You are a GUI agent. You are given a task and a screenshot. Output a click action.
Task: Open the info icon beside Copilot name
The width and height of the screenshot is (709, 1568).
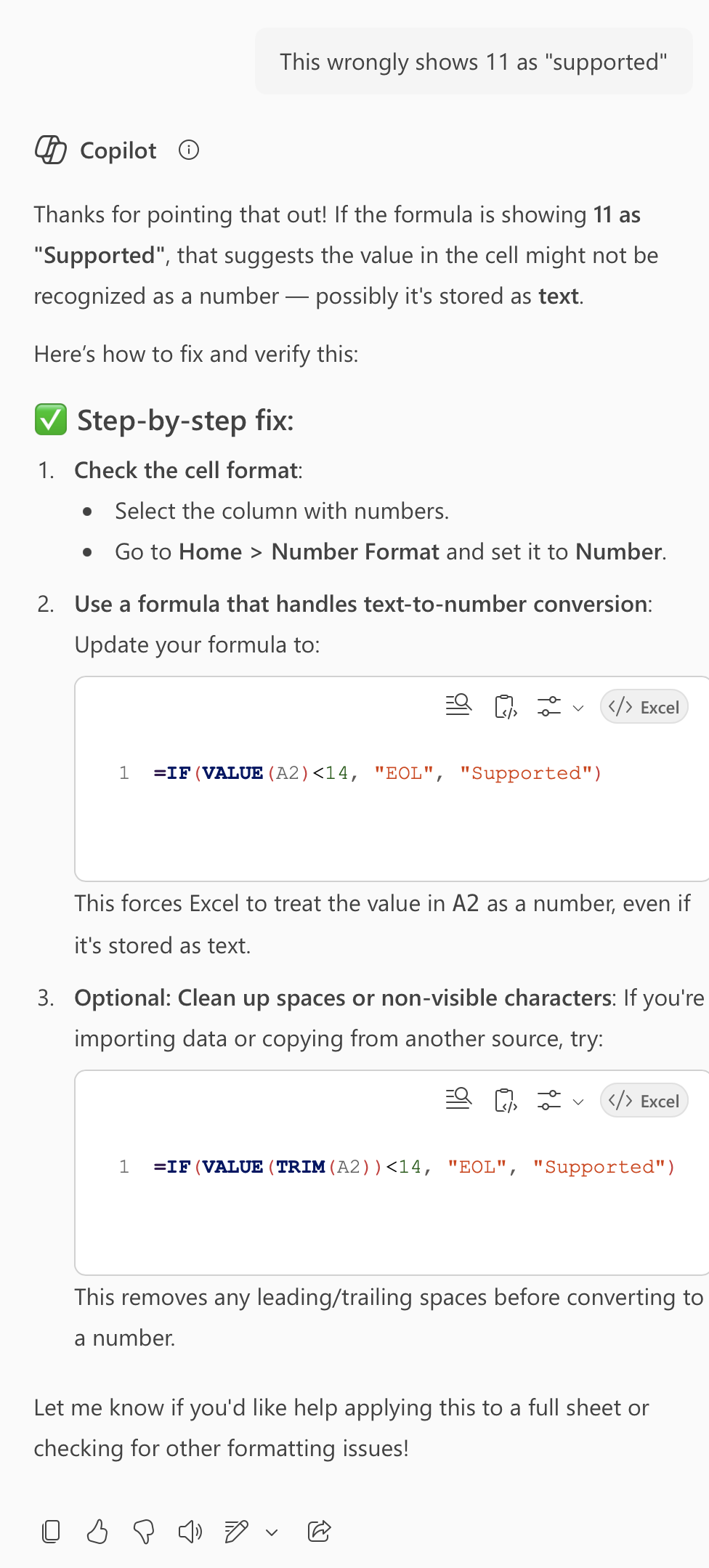tap(187, 150)
